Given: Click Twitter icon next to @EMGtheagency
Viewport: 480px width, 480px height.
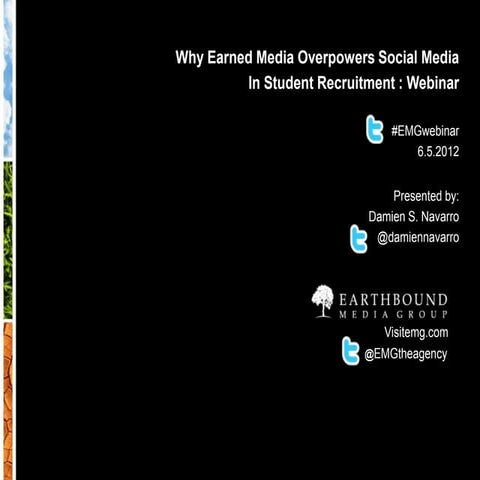Looking at the screenshot, I should [351, 351].
